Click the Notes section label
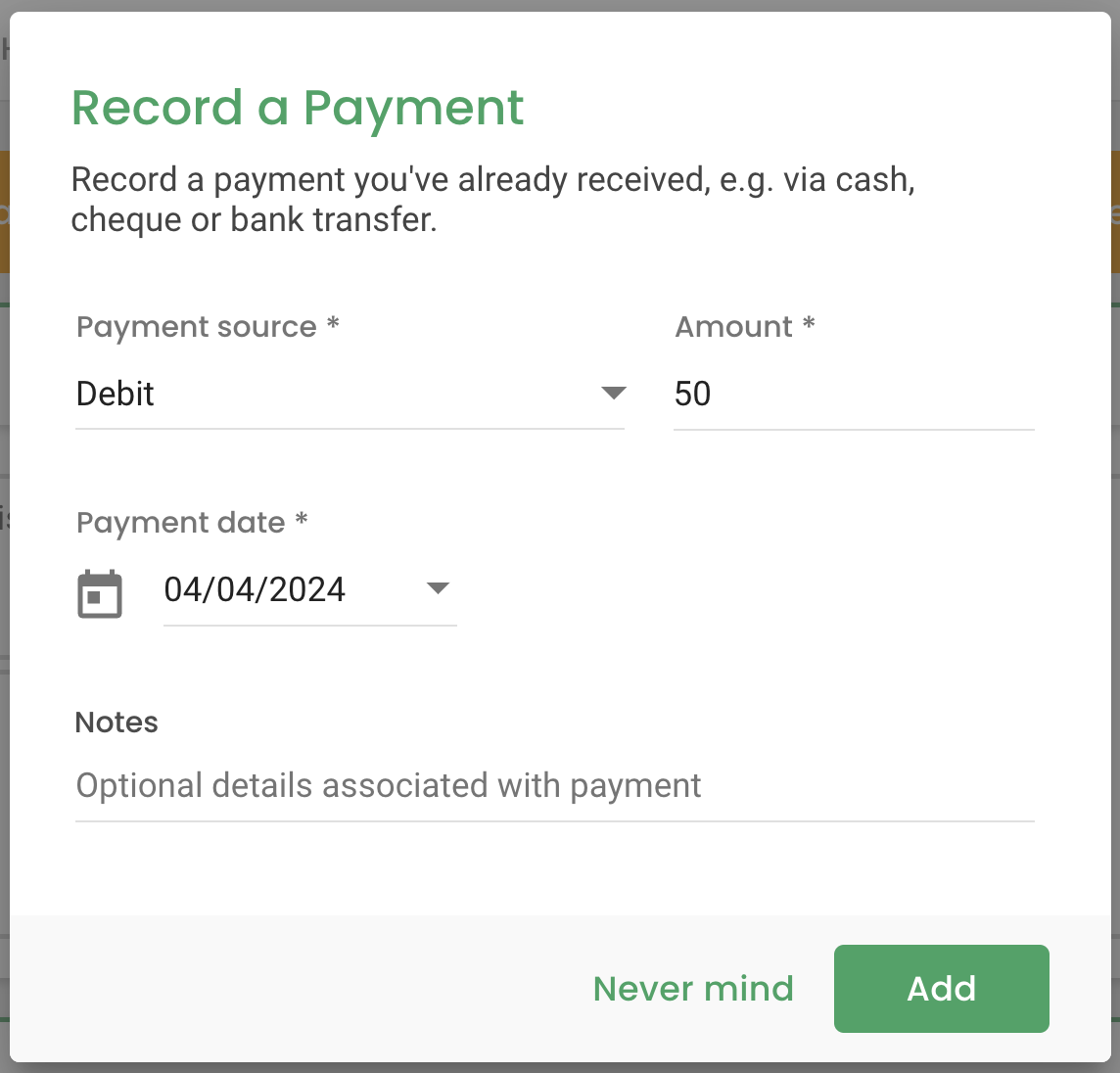 (117, 723)
